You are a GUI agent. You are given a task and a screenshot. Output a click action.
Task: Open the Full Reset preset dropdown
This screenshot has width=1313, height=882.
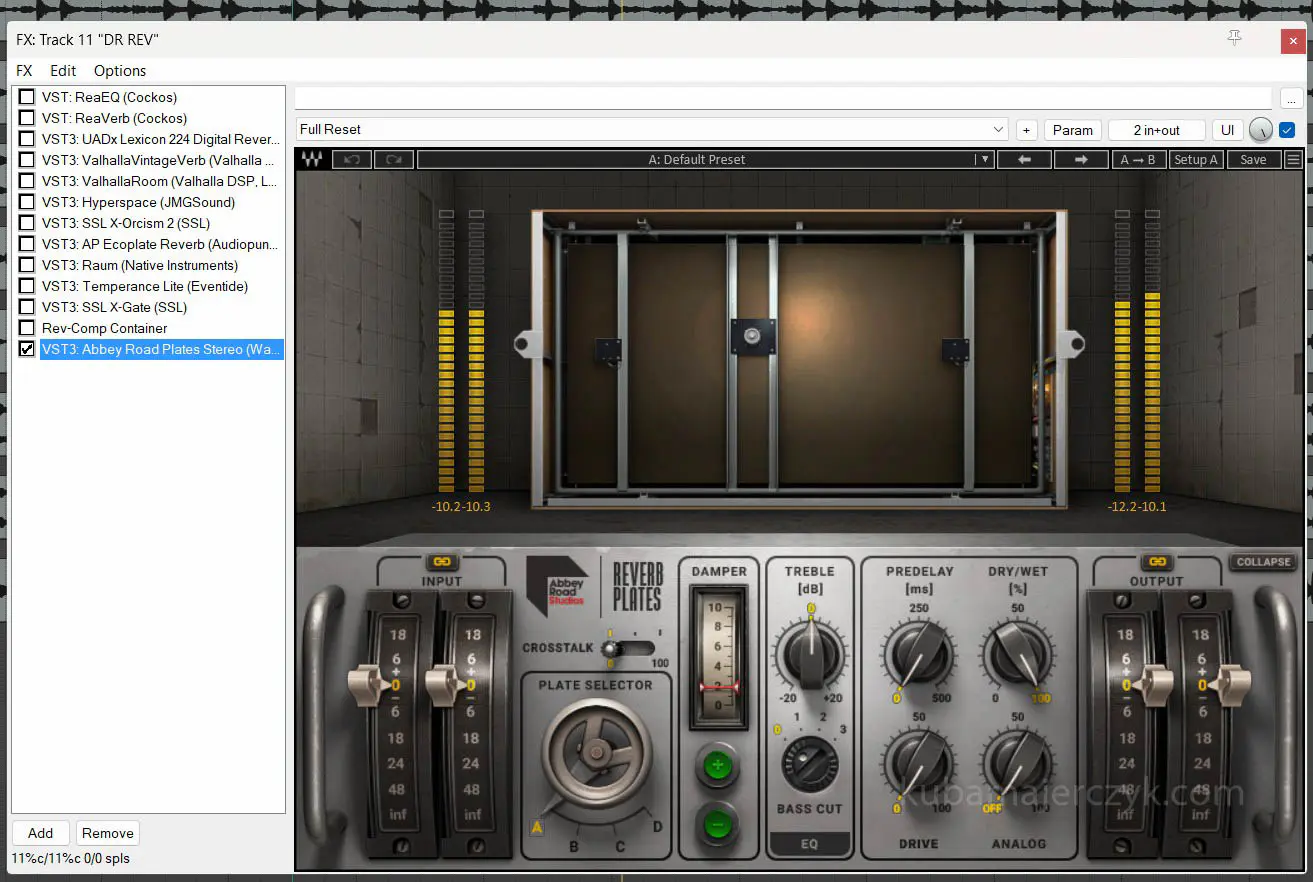(x=998, y=130)
